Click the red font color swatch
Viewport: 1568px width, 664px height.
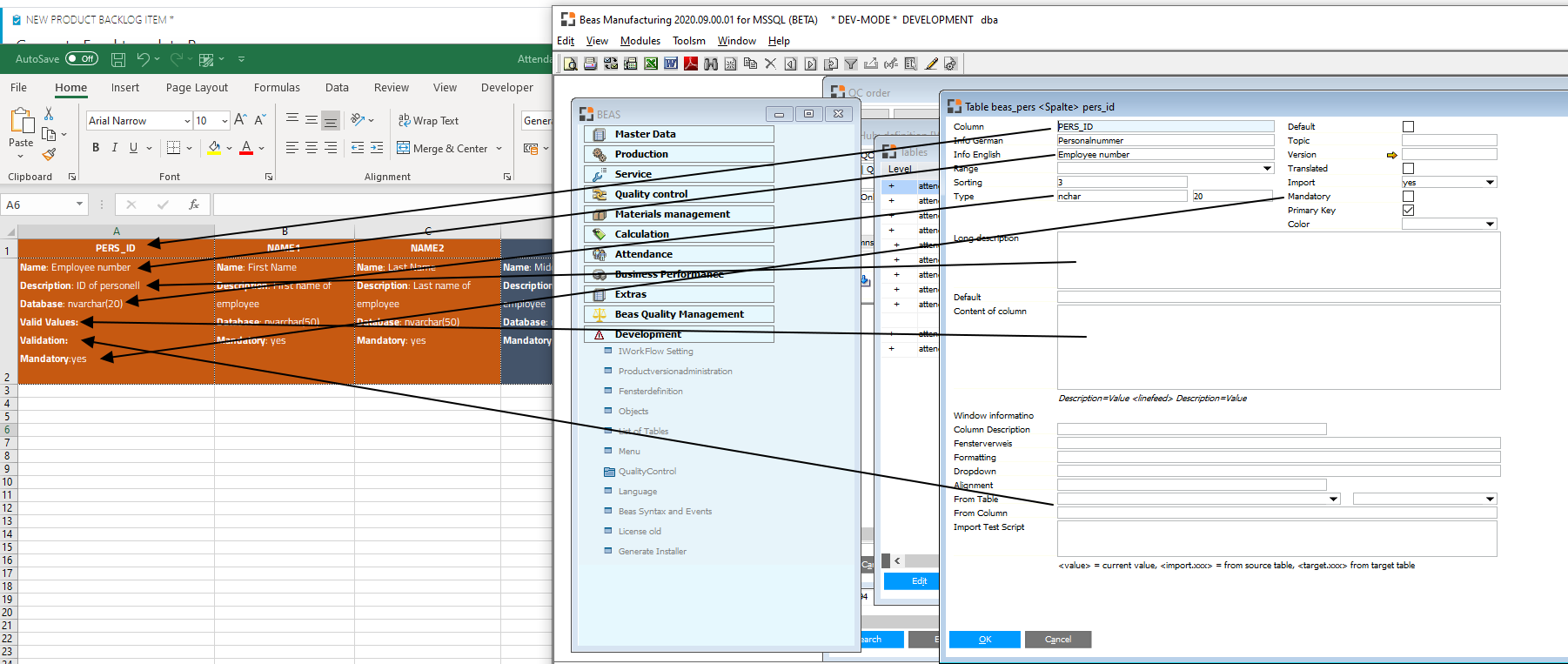pyautogui.click(x=246, y=148)
